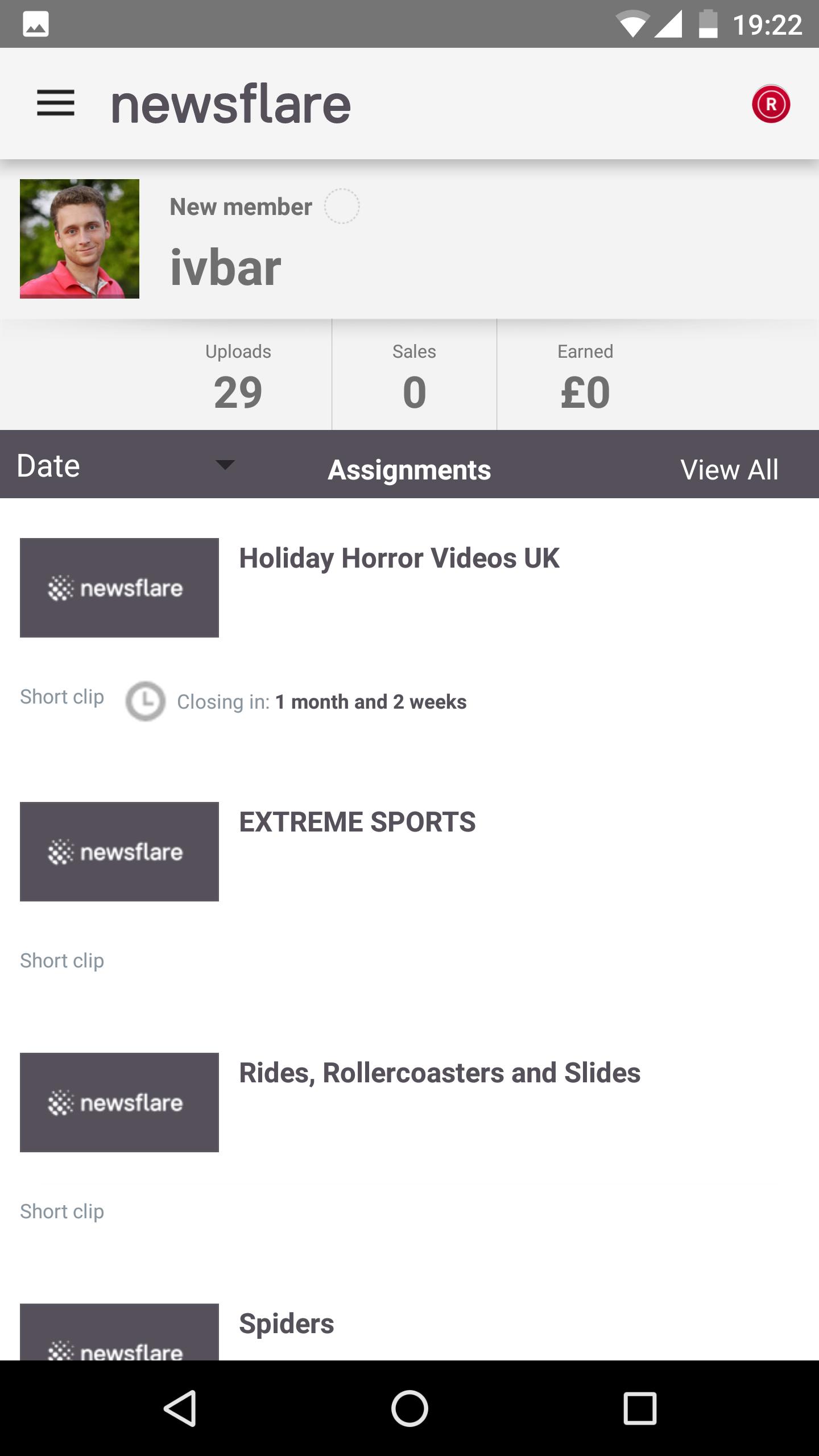Viewport: 819px width, 1456px height.
Task: Tap the New member badge circle
Action: coord(342,206)
